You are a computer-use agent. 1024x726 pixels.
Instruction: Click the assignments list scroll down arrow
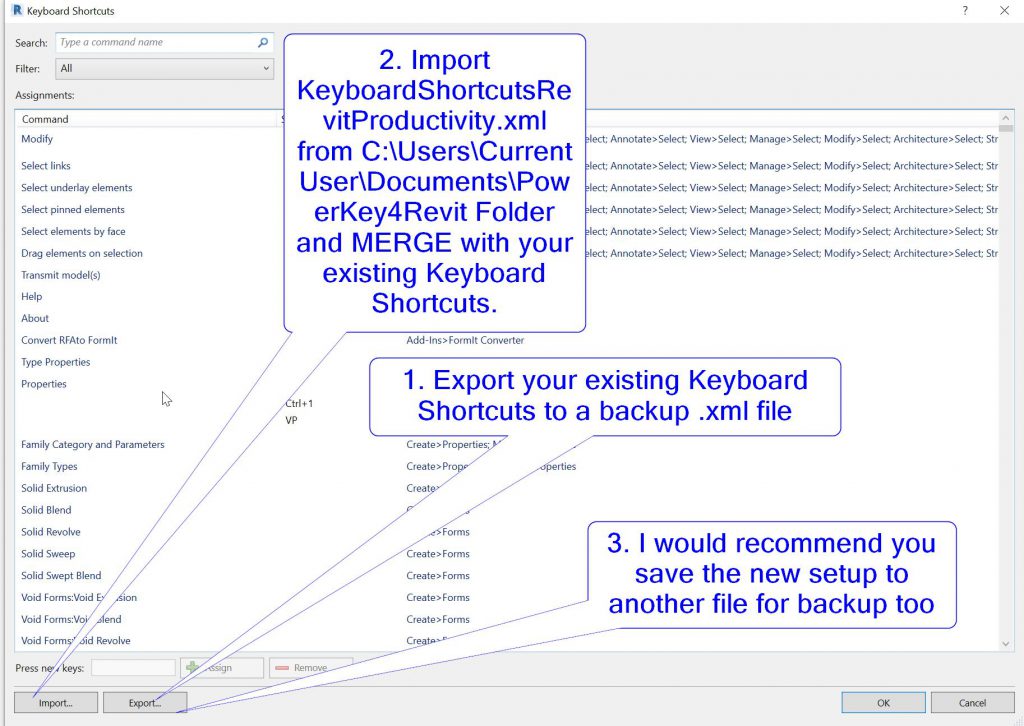[1005, 644]
